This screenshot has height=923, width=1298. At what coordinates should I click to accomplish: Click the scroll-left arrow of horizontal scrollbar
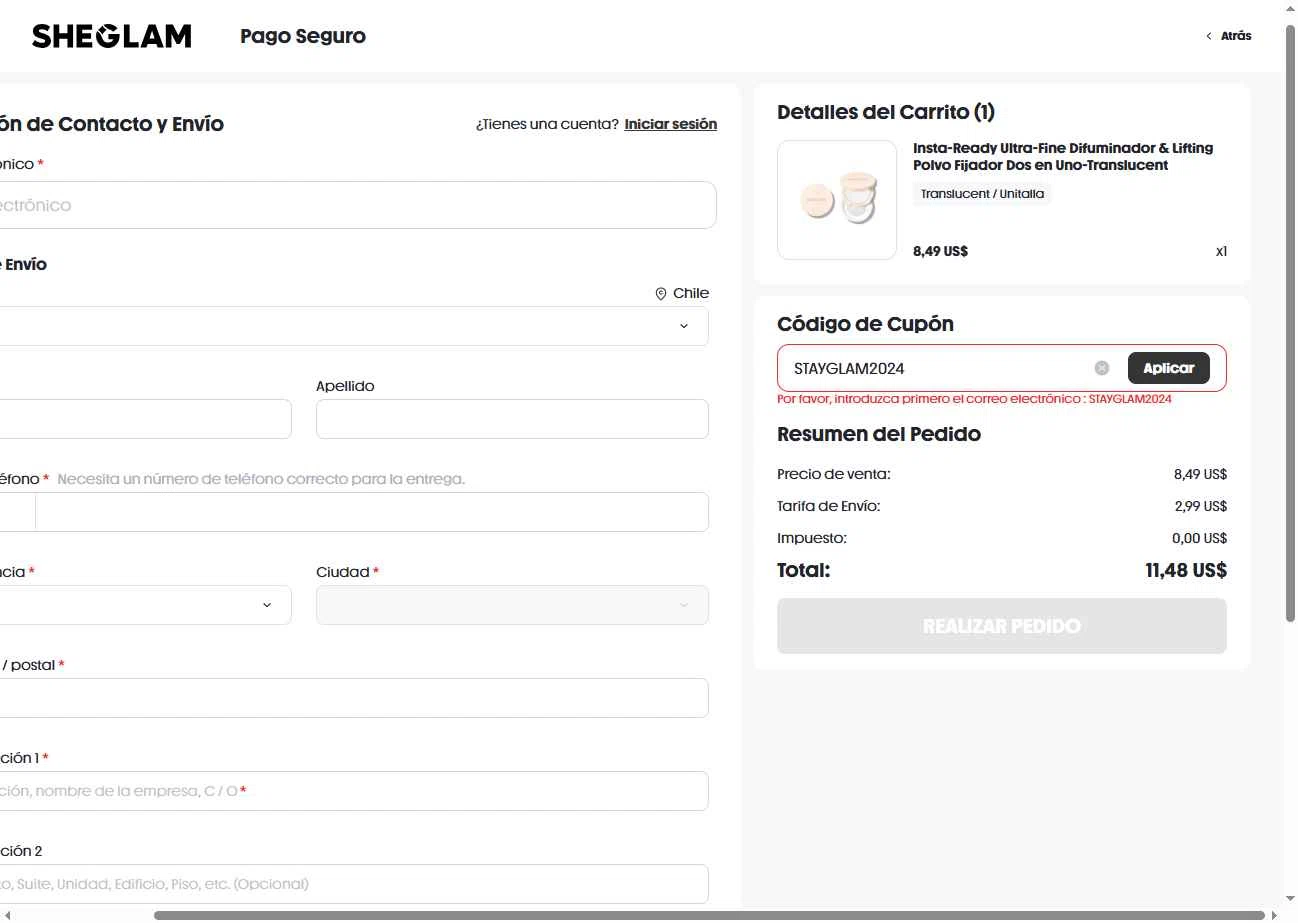[6, 915]
